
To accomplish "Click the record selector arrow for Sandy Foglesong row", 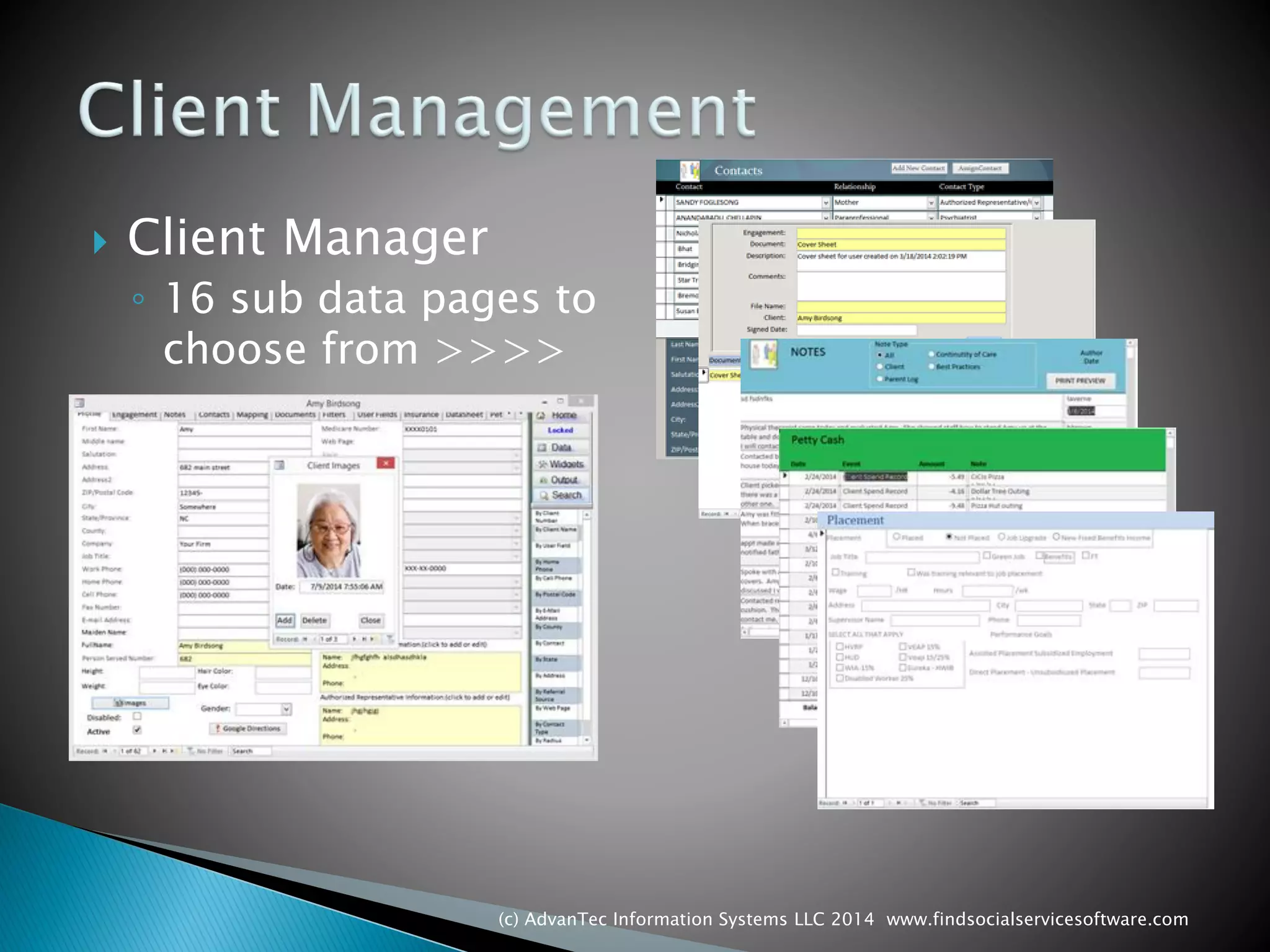I will click(x=662, y=200).
